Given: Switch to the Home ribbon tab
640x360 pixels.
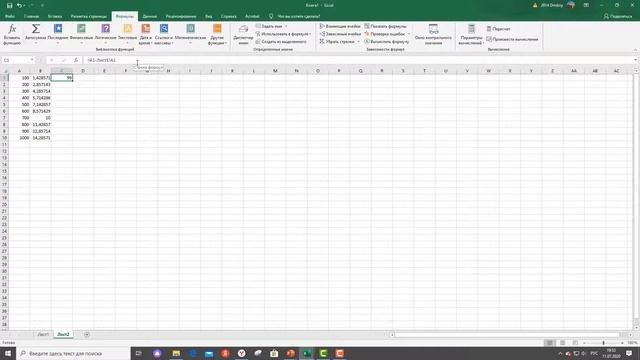Looking at the screenshot, I should (31, 16).
